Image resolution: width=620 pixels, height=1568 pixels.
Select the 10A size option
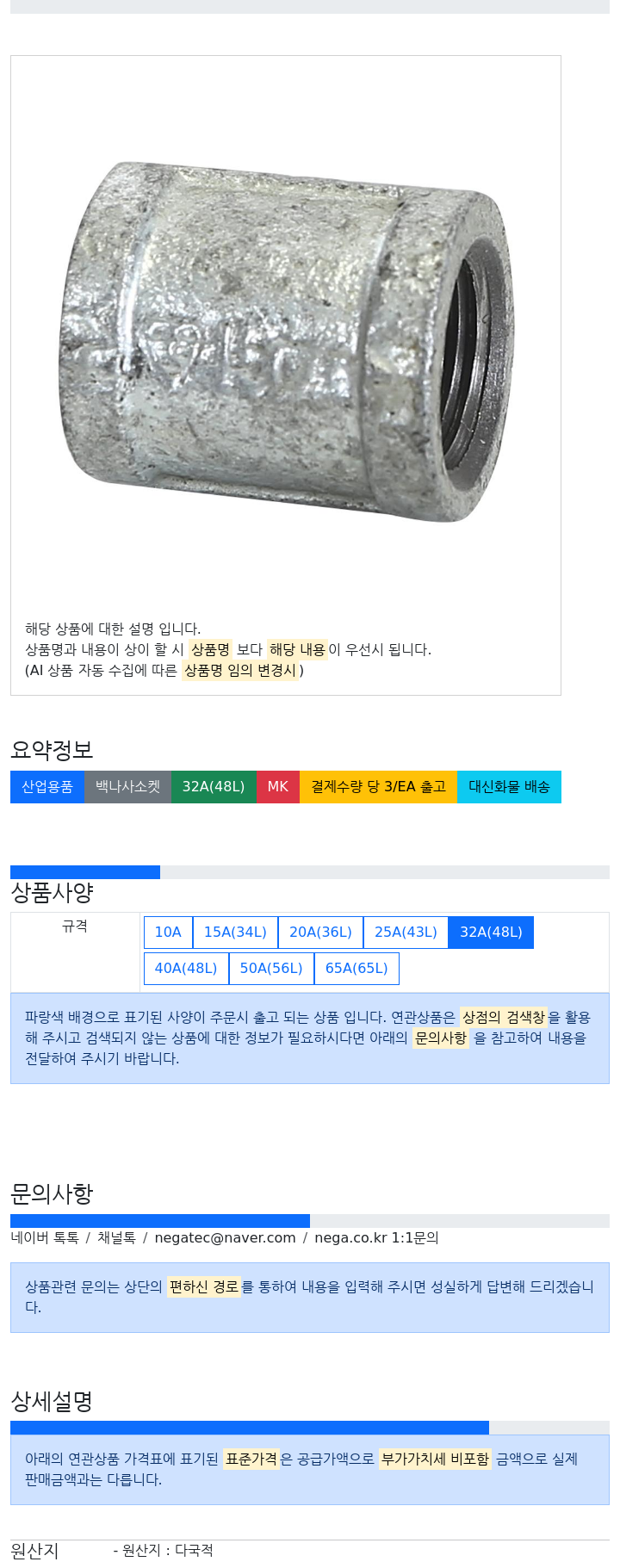[168, 932]
